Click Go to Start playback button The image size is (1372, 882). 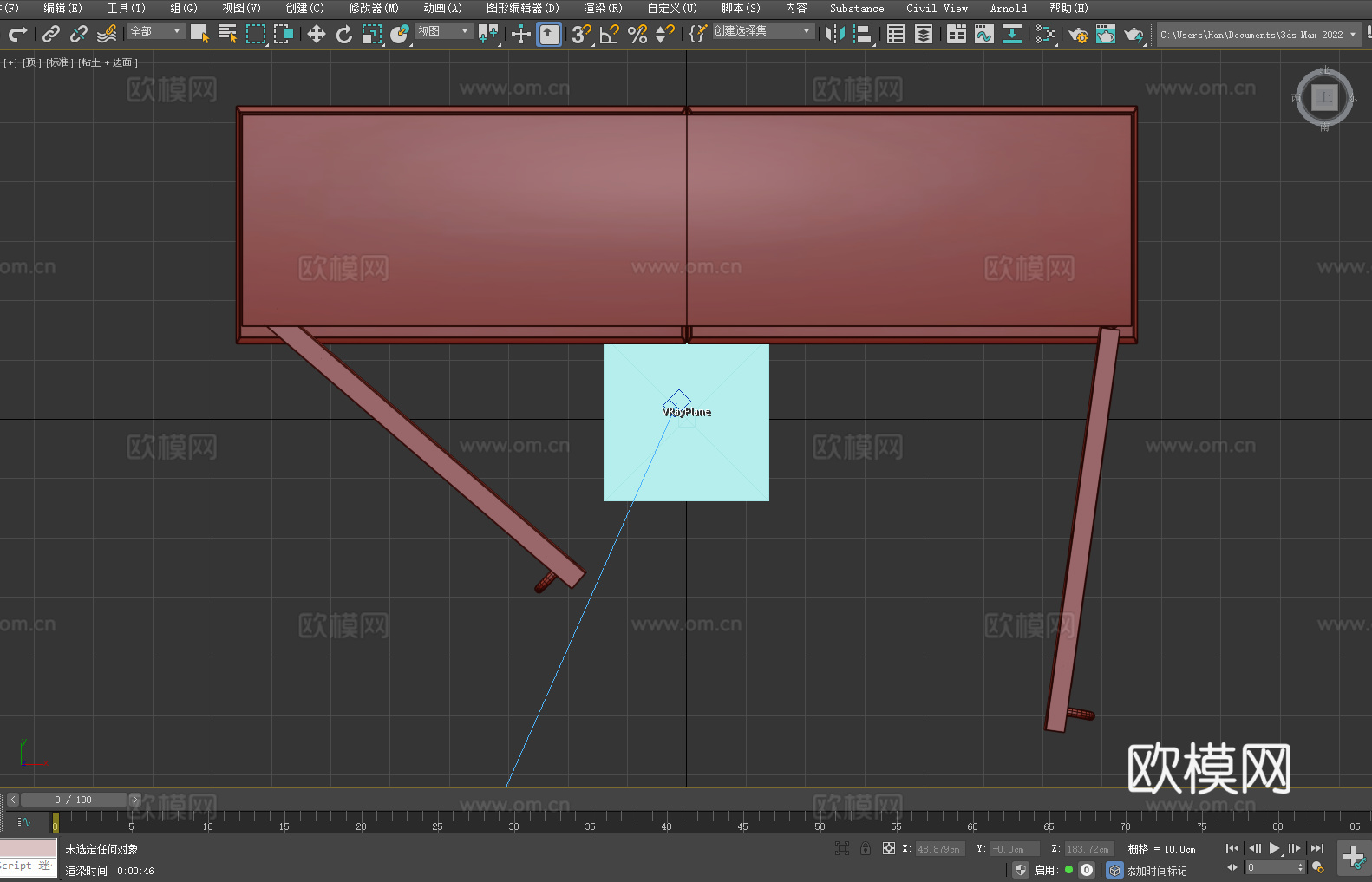1232,848
